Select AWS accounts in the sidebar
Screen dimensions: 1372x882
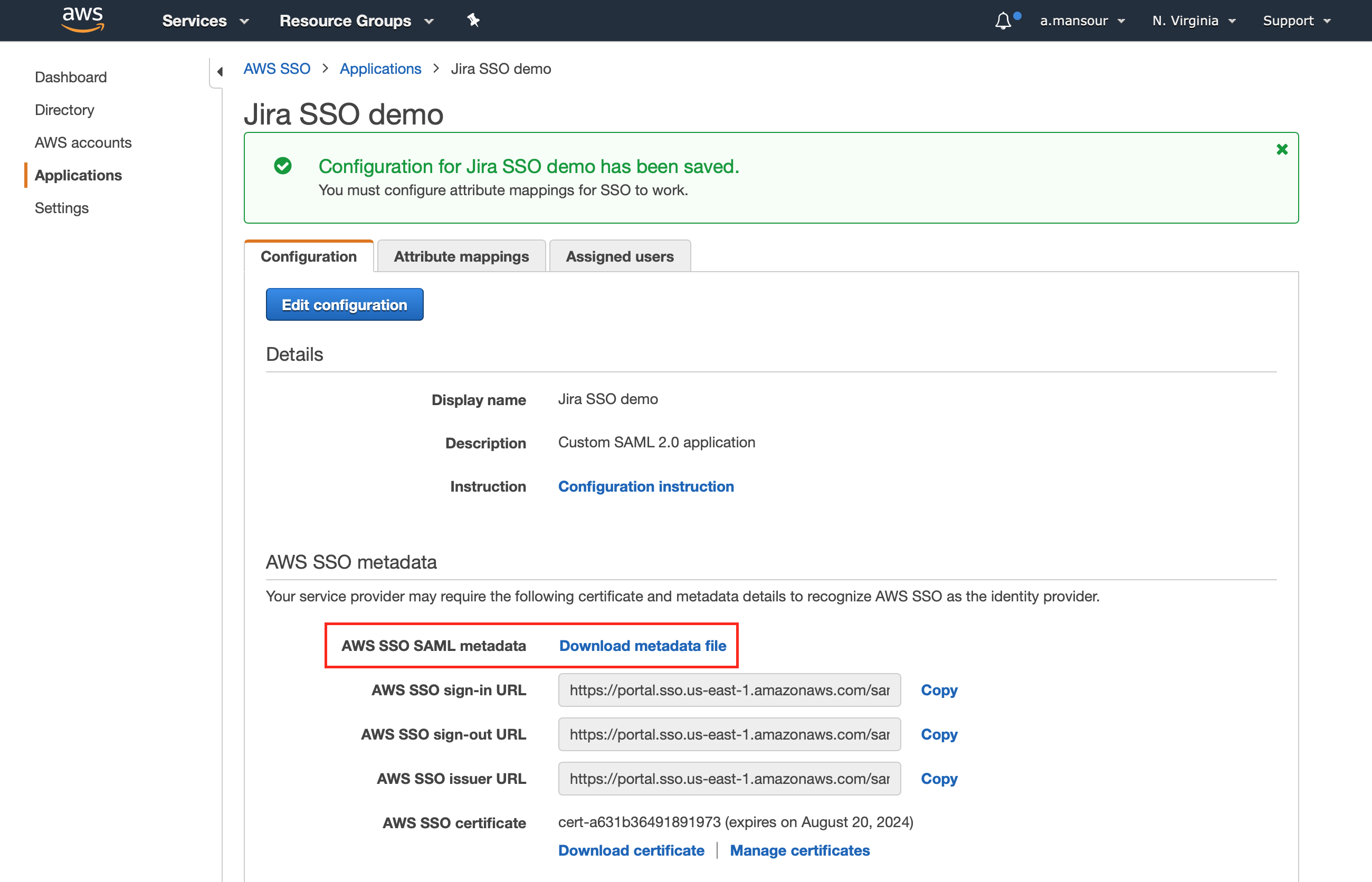click(x=83, y=142)
